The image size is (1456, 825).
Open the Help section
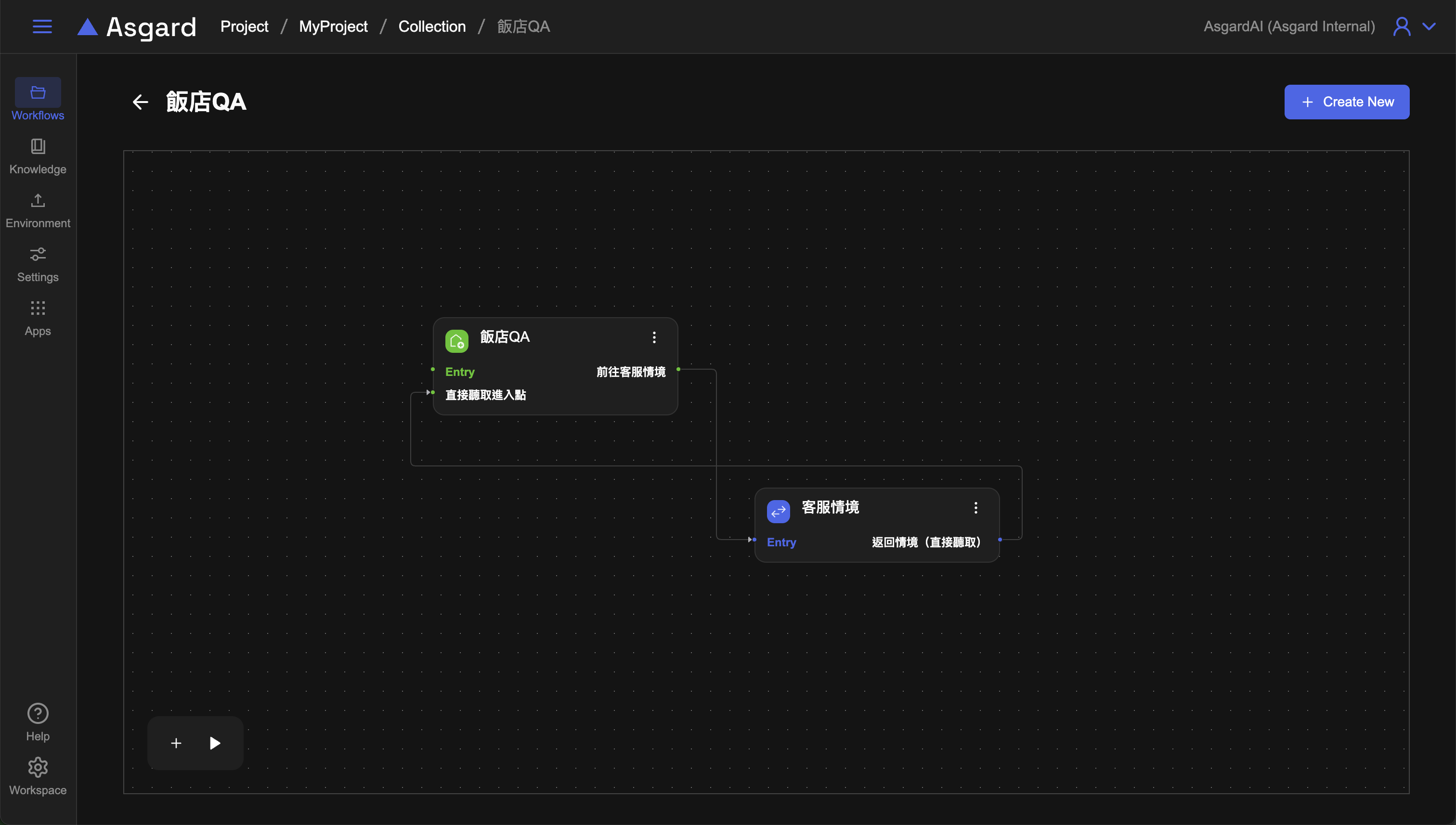click(x=38, y=722)
